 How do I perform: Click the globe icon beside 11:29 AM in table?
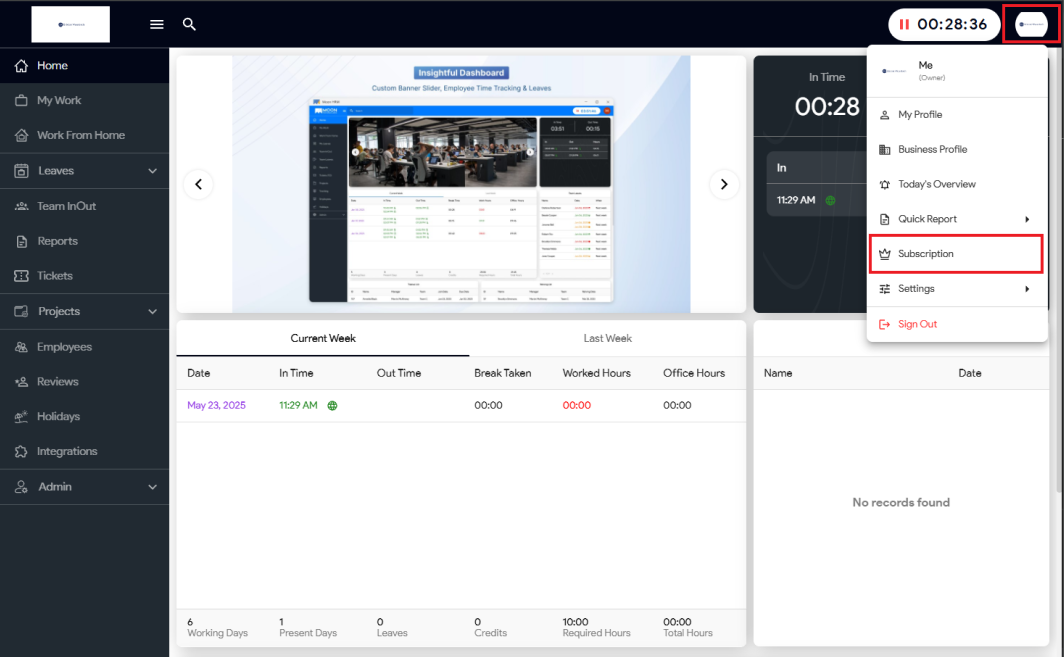coord(332,406)
